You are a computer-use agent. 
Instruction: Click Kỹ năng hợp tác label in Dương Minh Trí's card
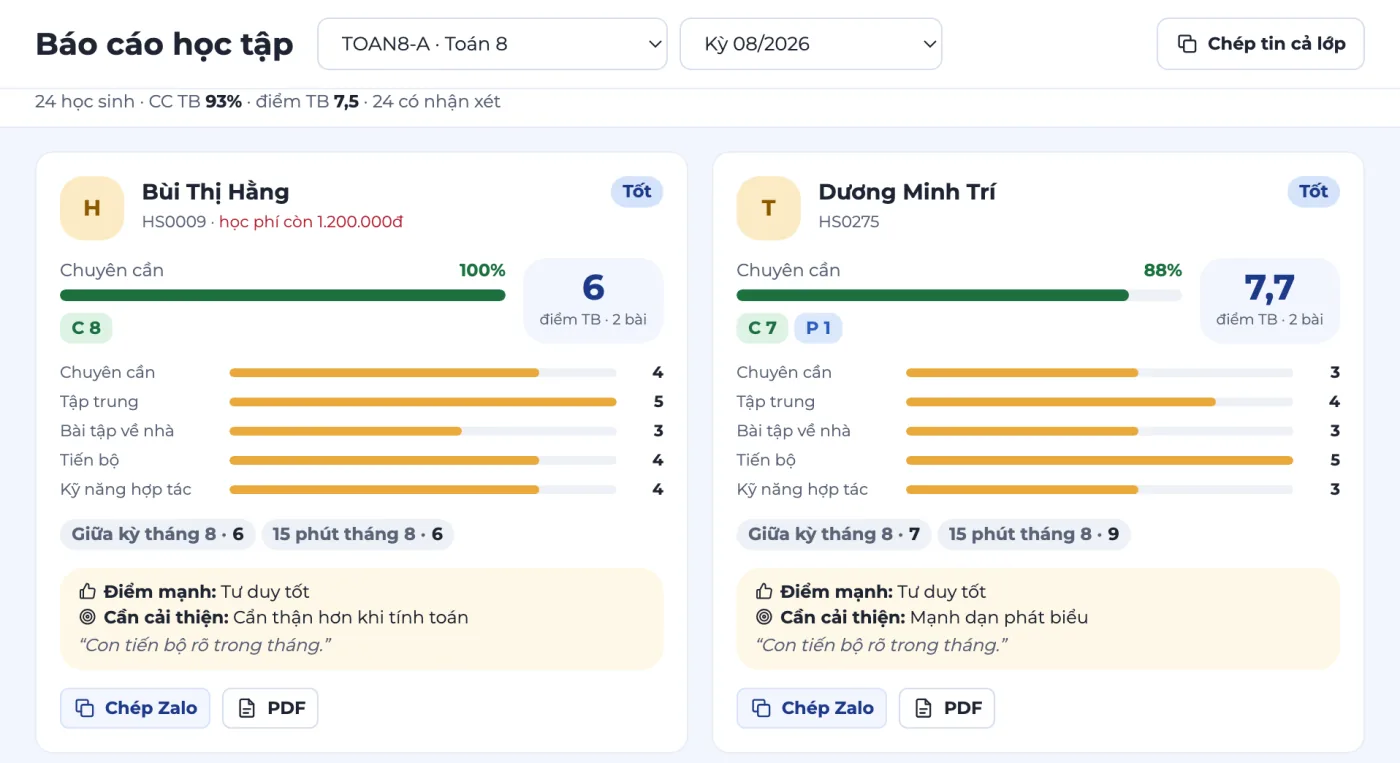pos(802,489)
